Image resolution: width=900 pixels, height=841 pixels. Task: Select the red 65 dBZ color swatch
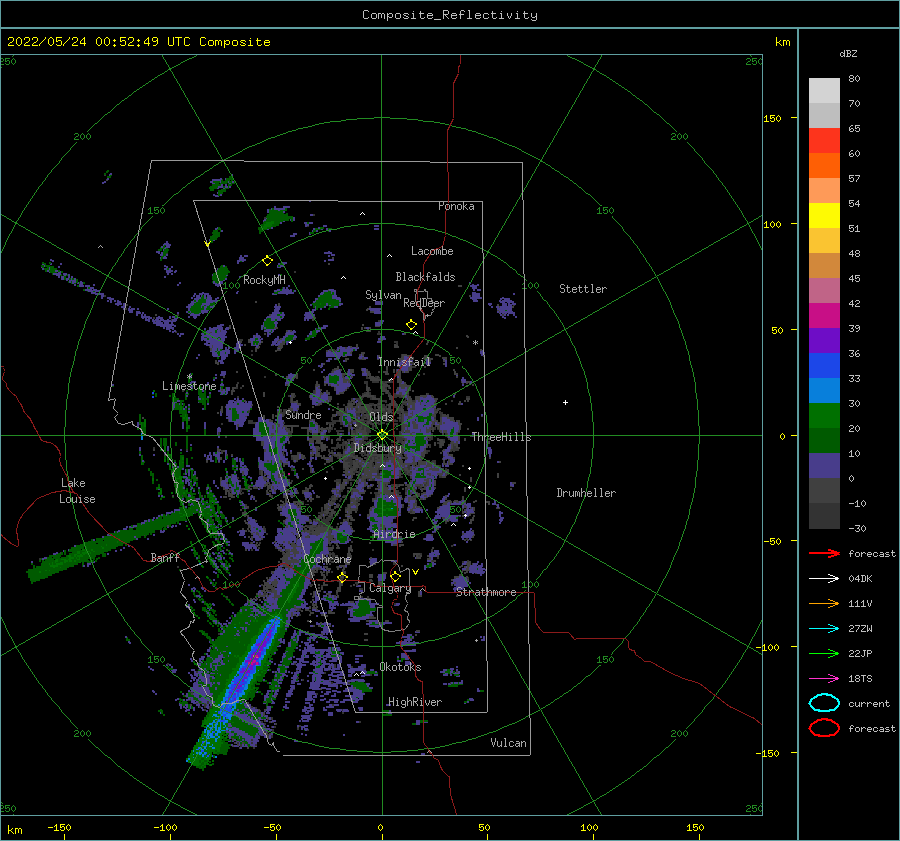point(824,141)
